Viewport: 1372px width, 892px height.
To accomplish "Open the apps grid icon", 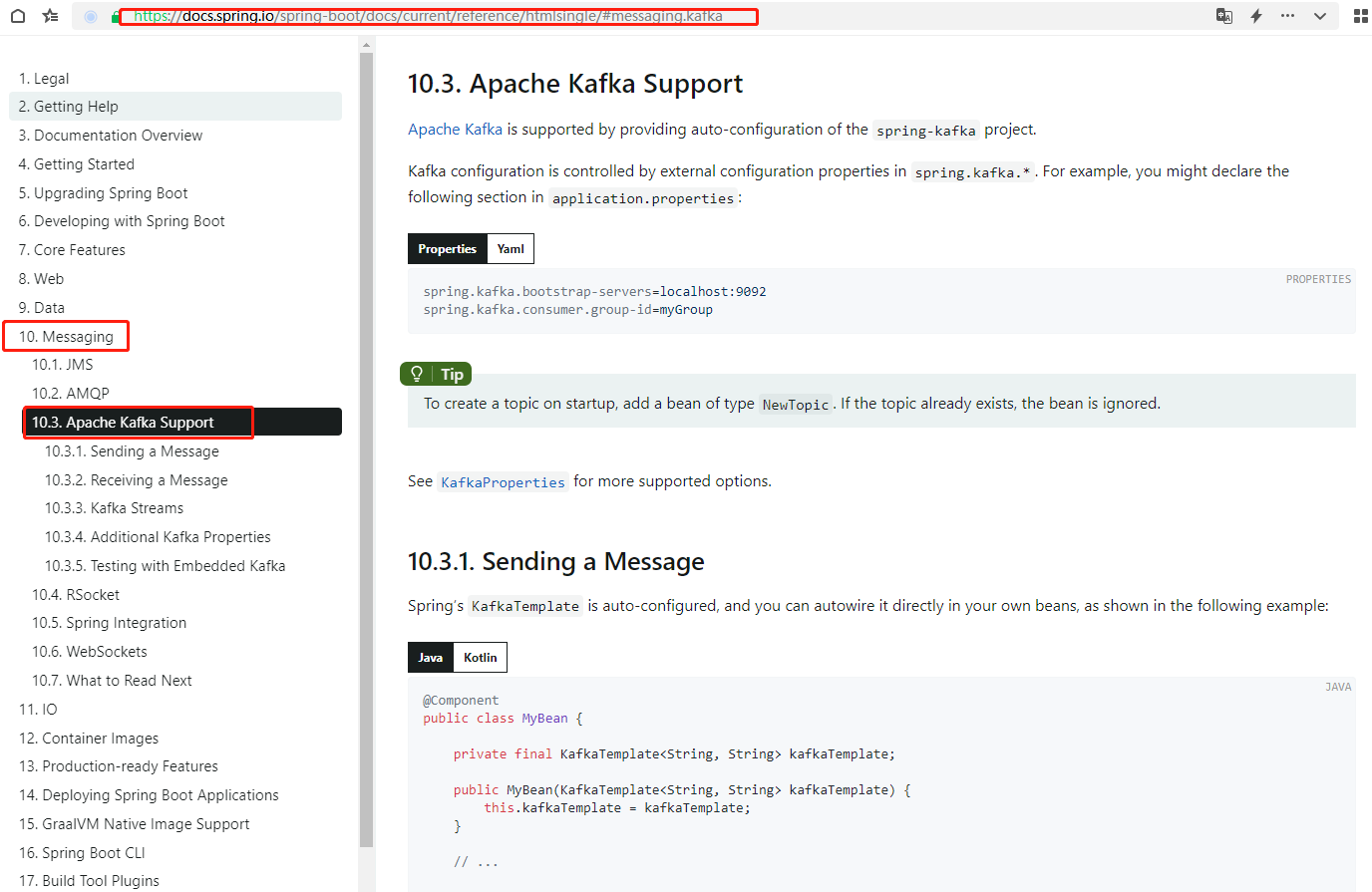I will [x=1361, y=16].
